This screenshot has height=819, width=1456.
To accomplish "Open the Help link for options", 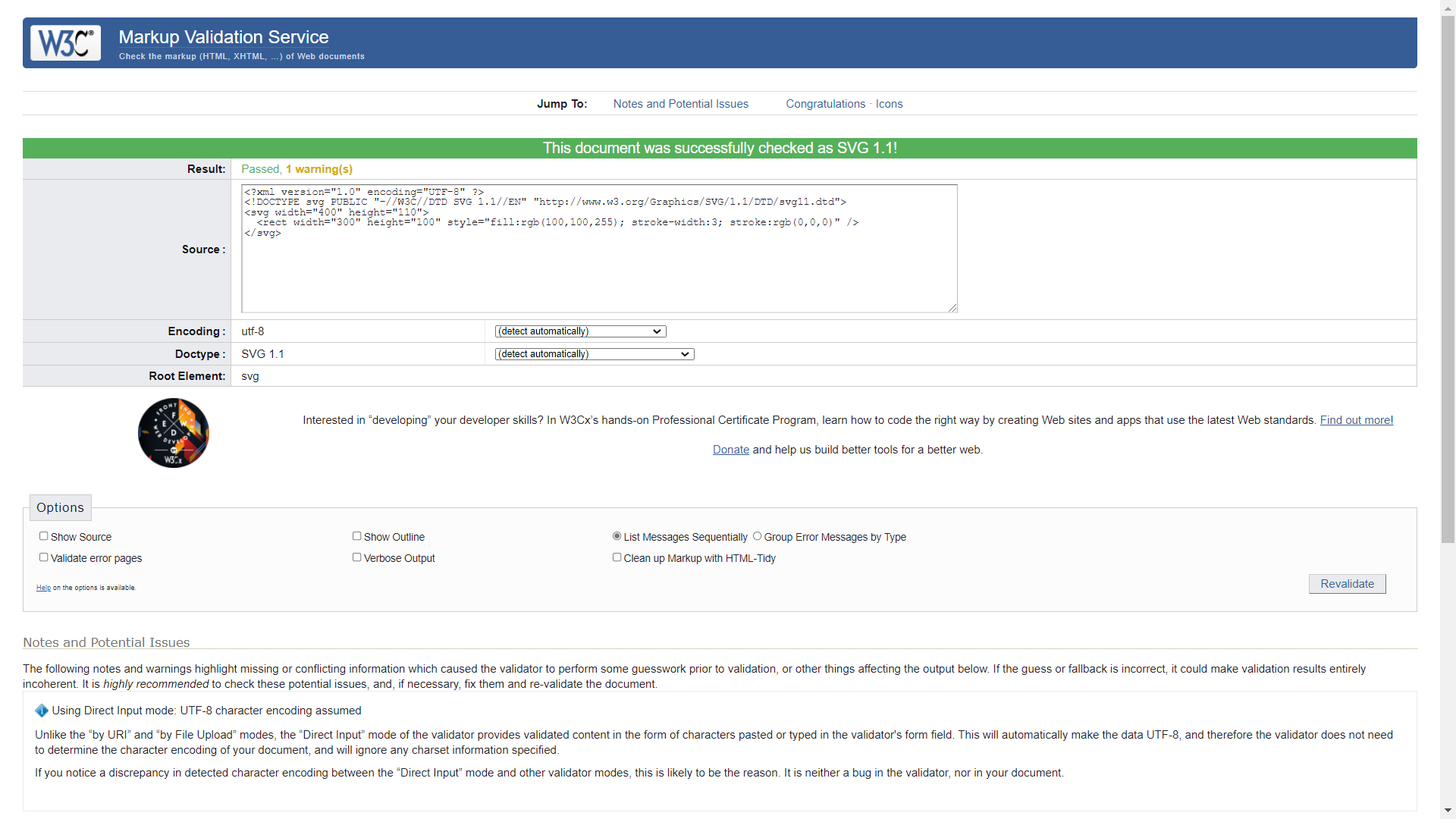I will tap(43, 588).
